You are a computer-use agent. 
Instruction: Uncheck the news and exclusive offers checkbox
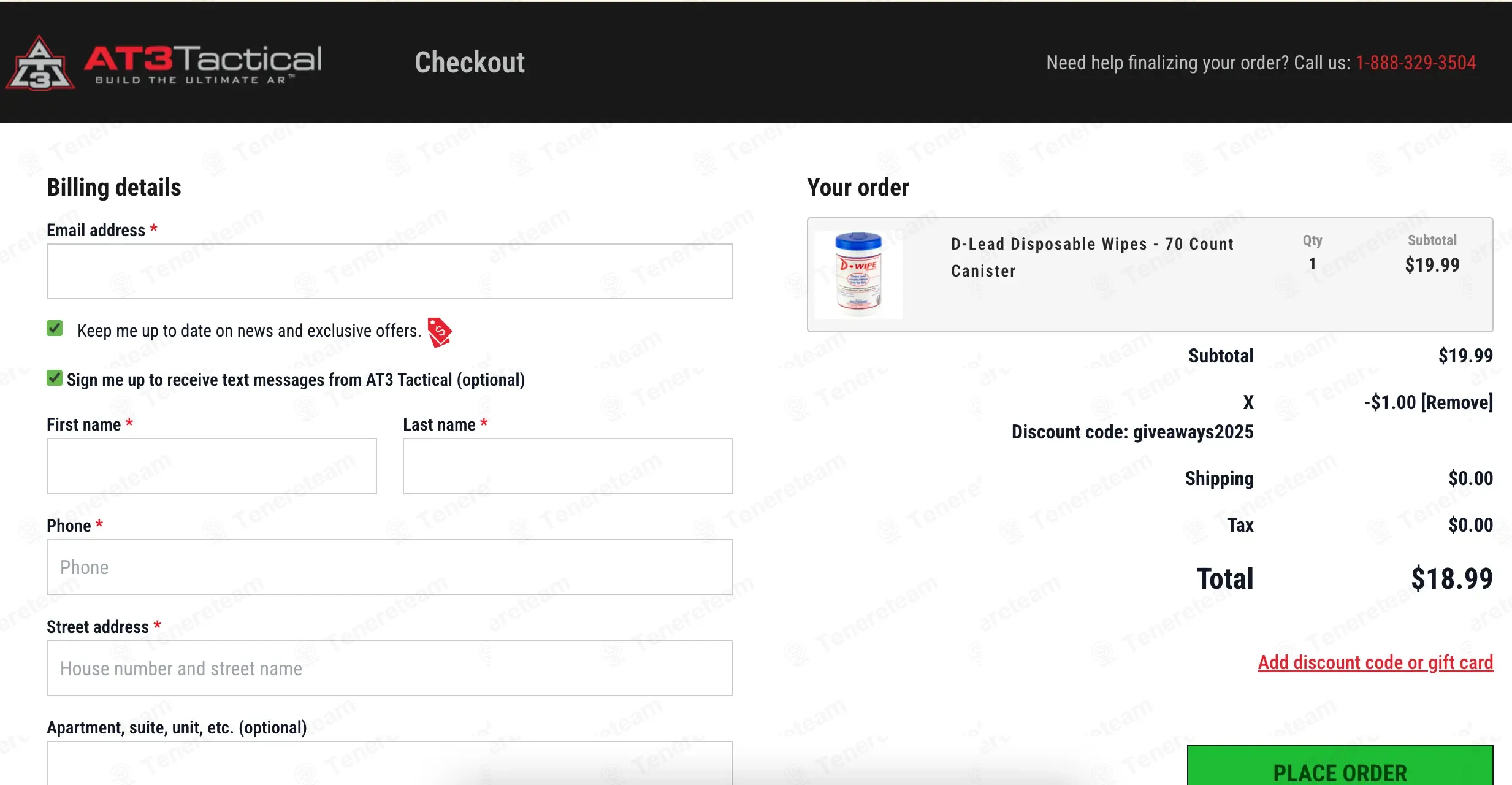click(55, 329)
